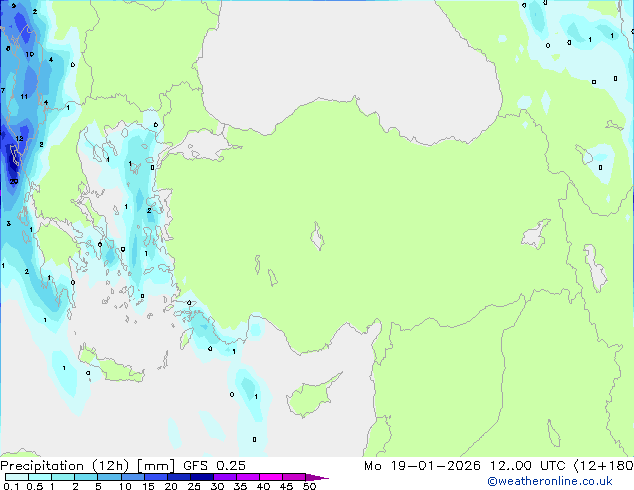Click the purple arrow tip ending the legend

point(317,477)
